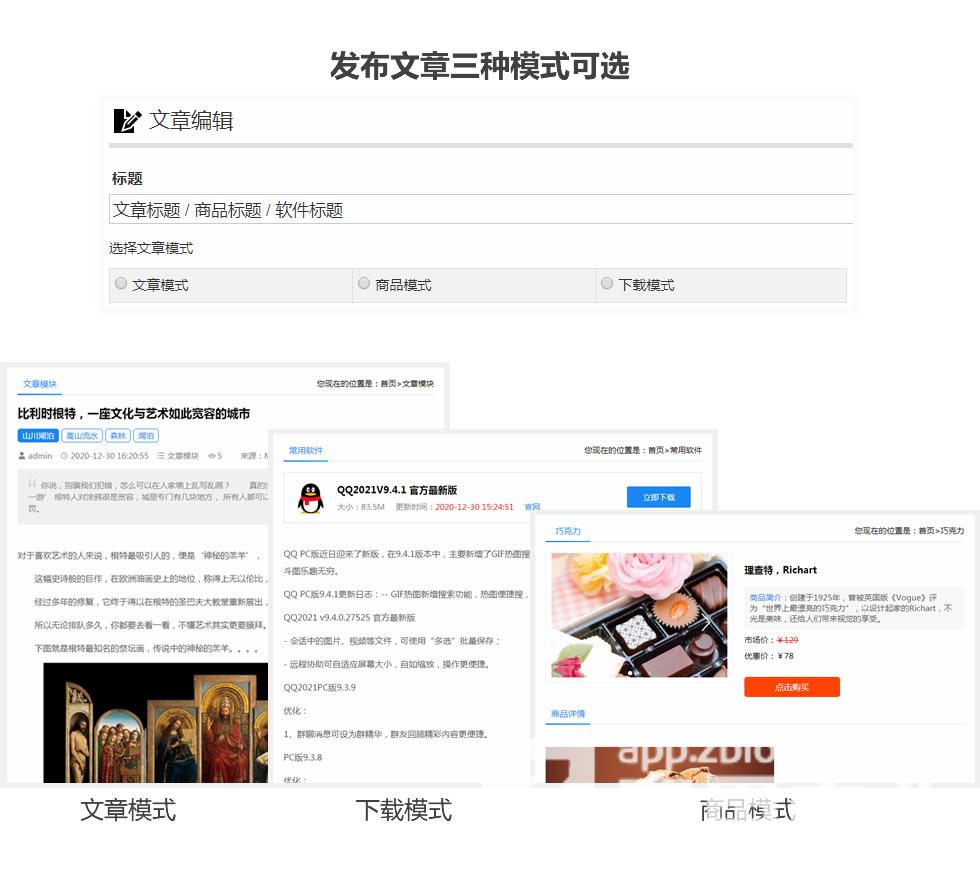Click the title input field
Image resolution: width=980 pixels, height=895 pixels.
(481, 209)
